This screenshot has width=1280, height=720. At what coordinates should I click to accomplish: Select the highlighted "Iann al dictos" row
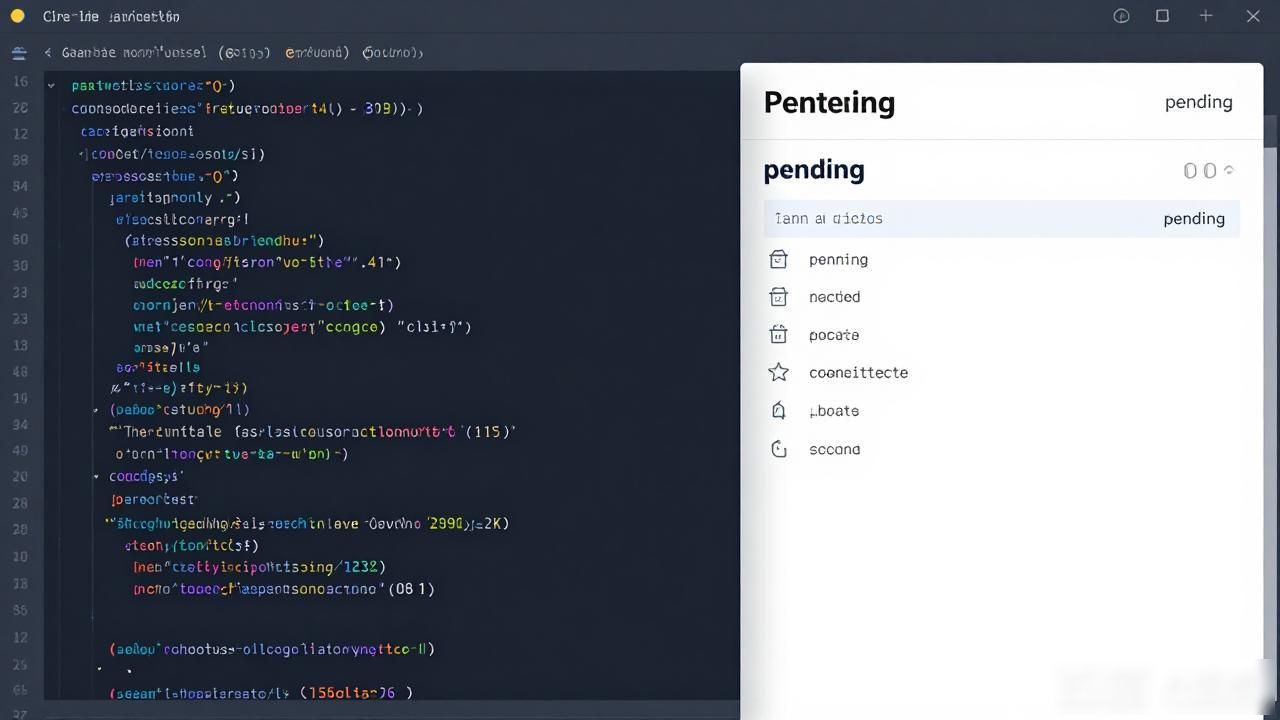click(1001, 219)
